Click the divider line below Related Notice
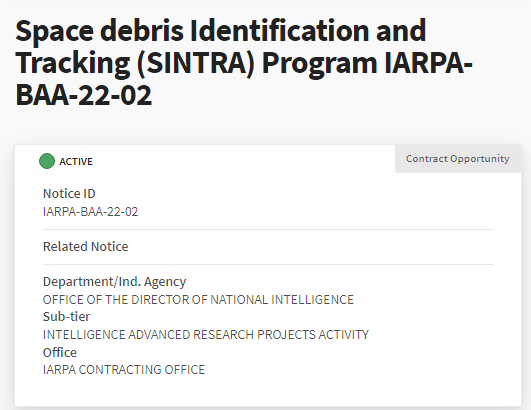The image size is (531, 410). [268, 264]
